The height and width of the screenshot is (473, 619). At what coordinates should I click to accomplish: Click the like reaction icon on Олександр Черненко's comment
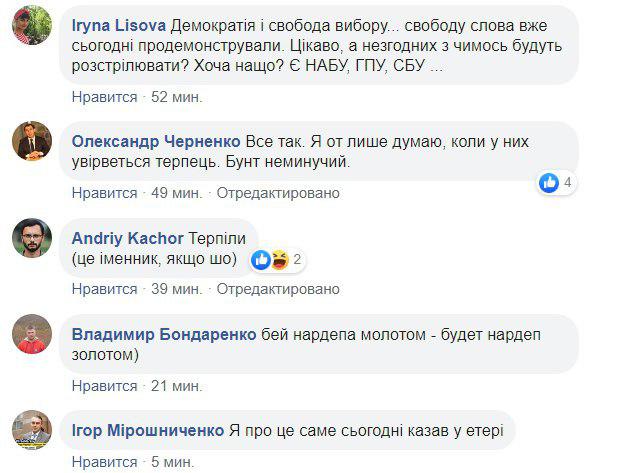tap(576, 182)
